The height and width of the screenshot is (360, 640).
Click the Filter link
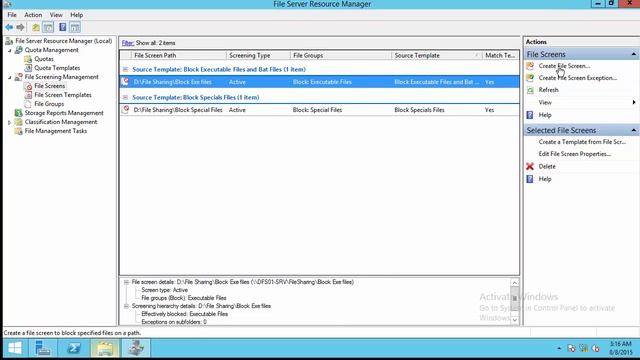tap(128, 43)
